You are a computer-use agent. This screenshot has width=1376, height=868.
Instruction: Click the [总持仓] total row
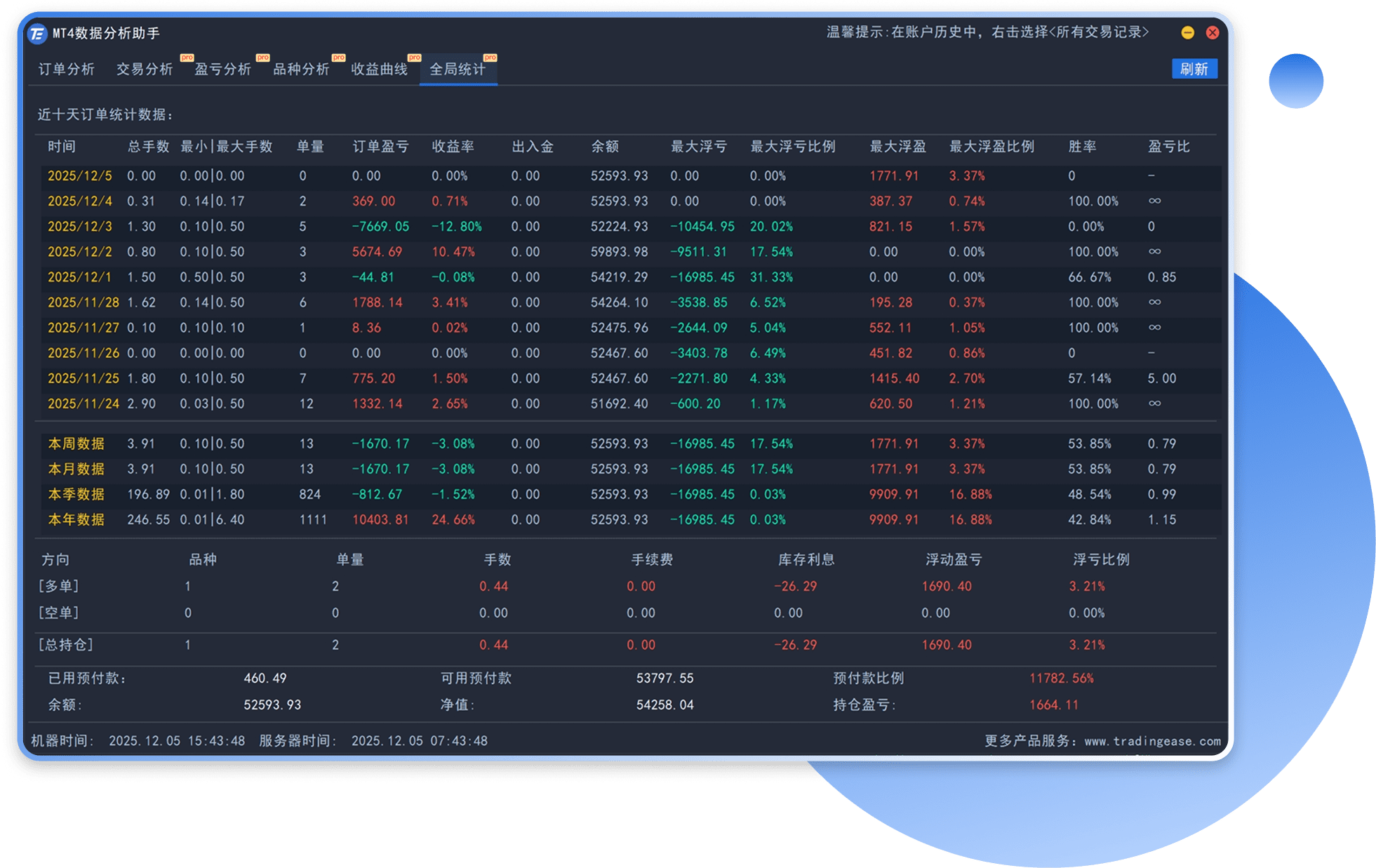pyautogui.click(x=627, y=645)
